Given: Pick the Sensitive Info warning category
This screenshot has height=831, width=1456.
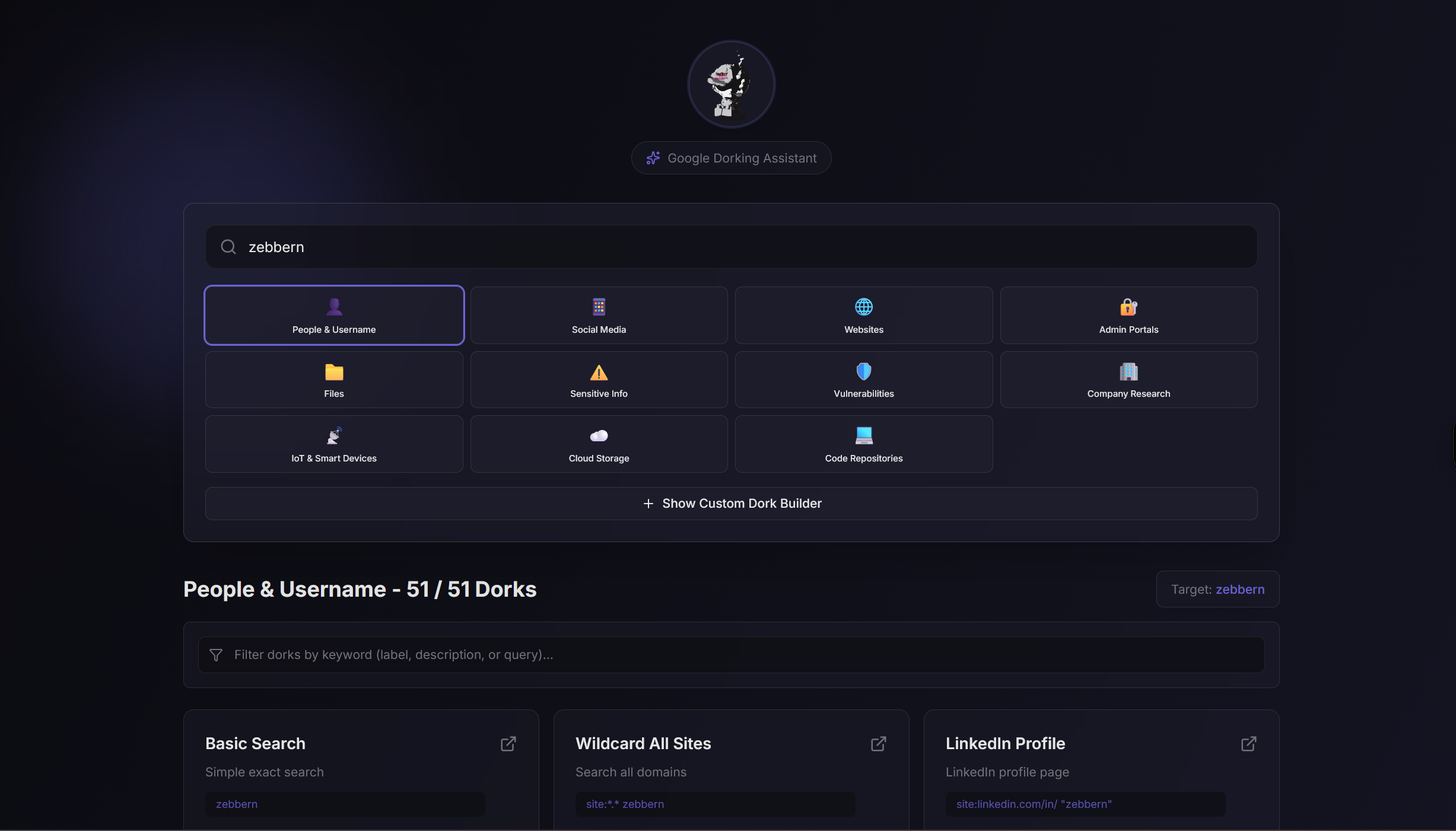Looking at the screenshot, I should pos(599,380).
